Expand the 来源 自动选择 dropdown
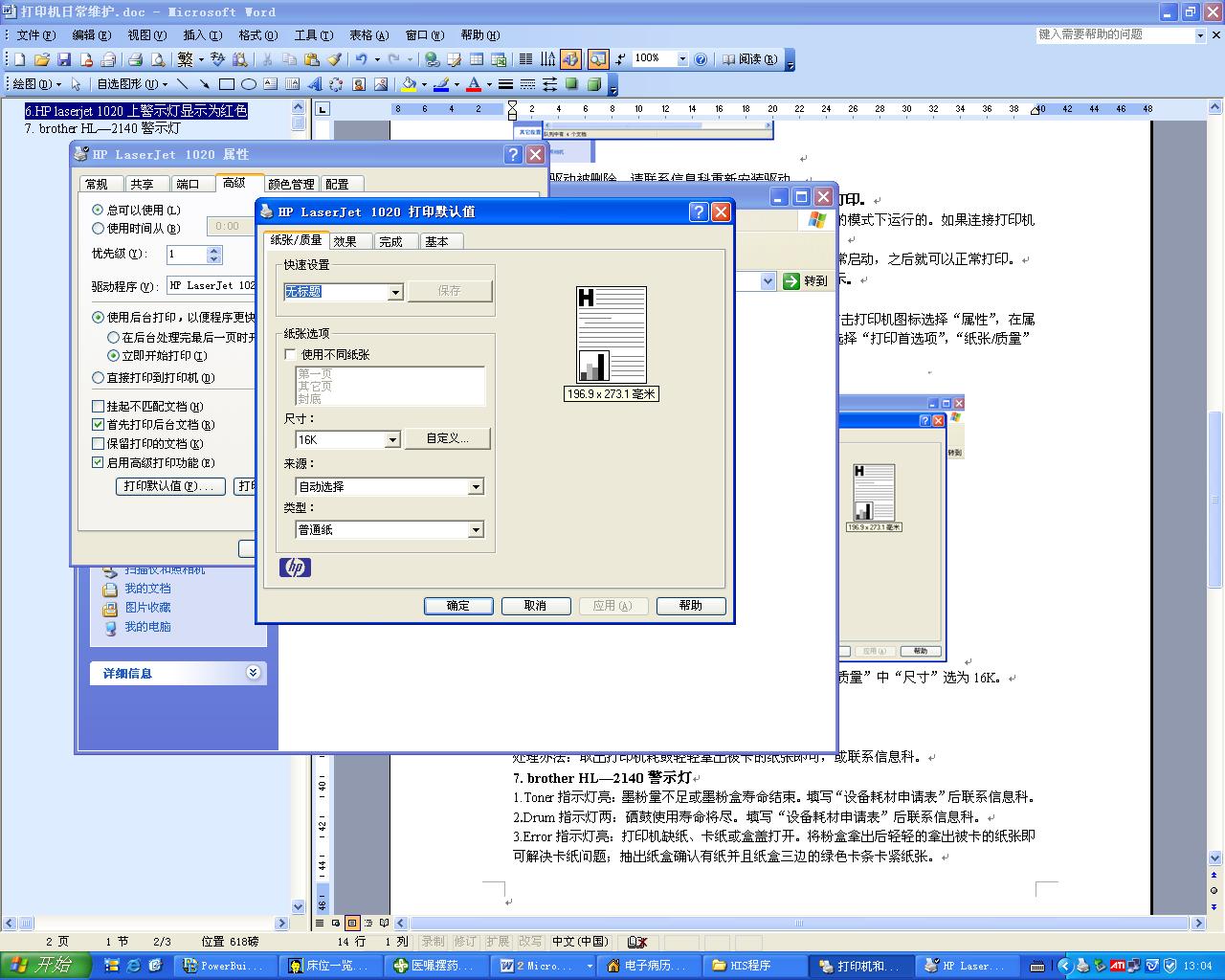The width and height of the screenshot is (1225, 980). tap(476, 487)
